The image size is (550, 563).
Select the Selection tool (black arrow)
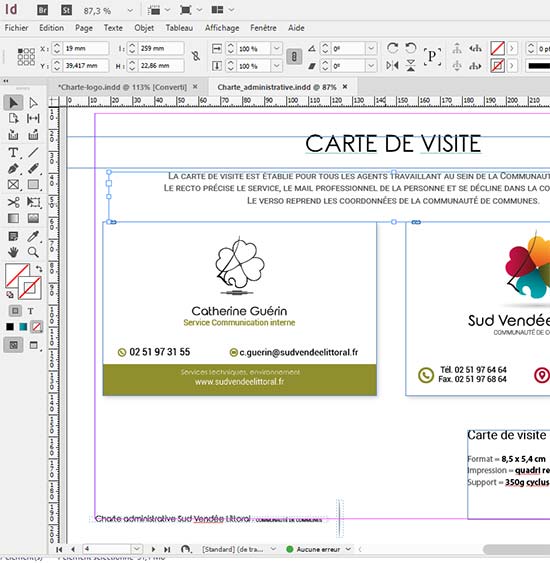[13, 103]
